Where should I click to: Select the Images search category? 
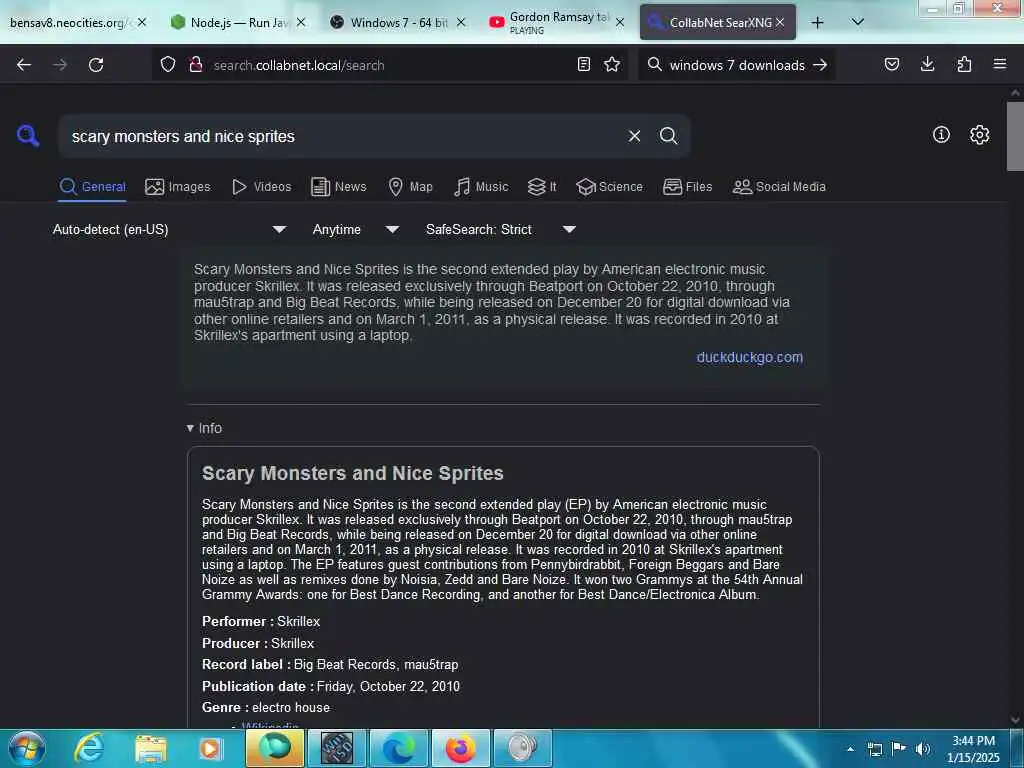(x=178, y=187)
